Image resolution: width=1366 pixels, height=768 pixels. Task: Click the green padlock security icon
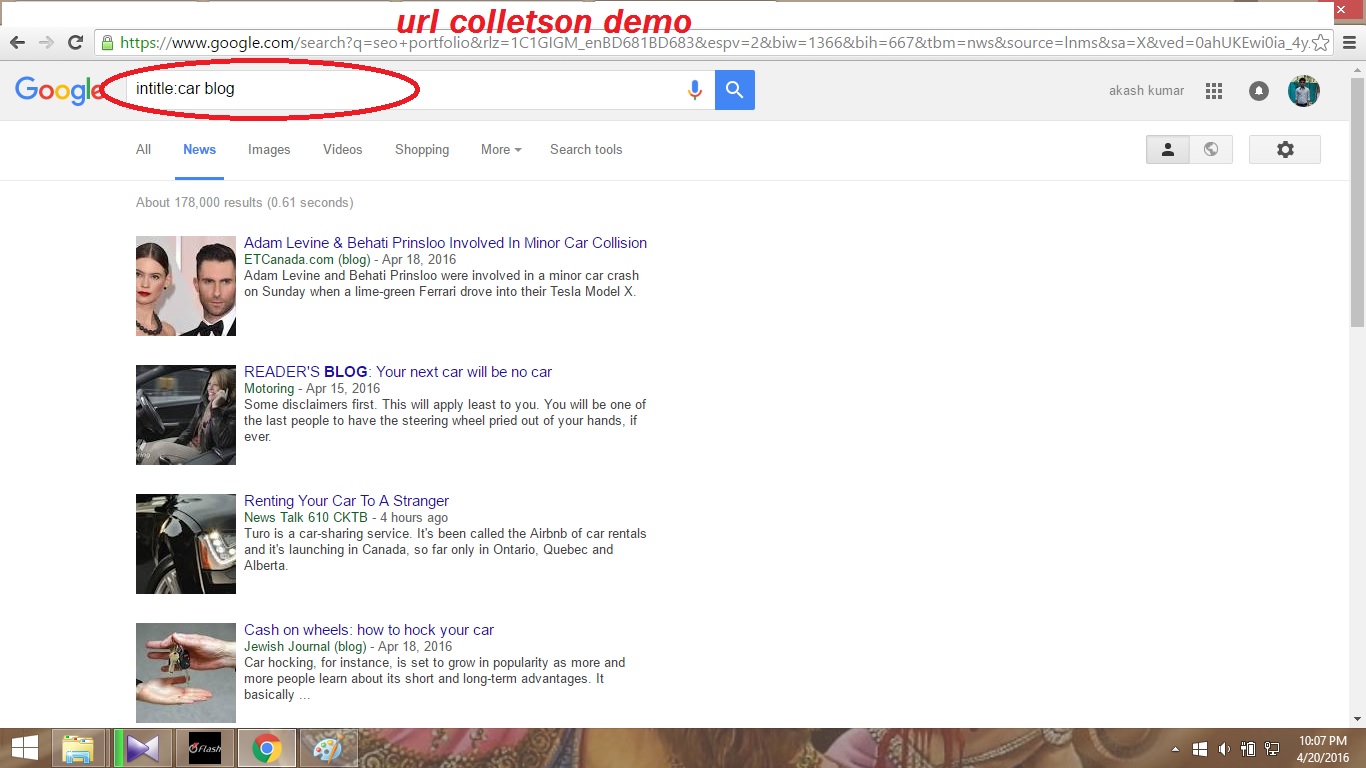pos(107,43)
